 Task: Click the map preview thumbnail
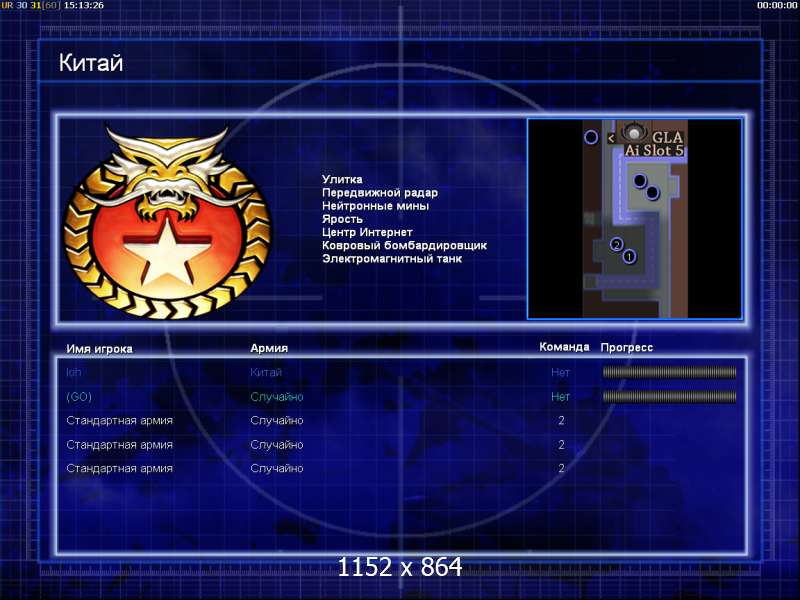635,219
